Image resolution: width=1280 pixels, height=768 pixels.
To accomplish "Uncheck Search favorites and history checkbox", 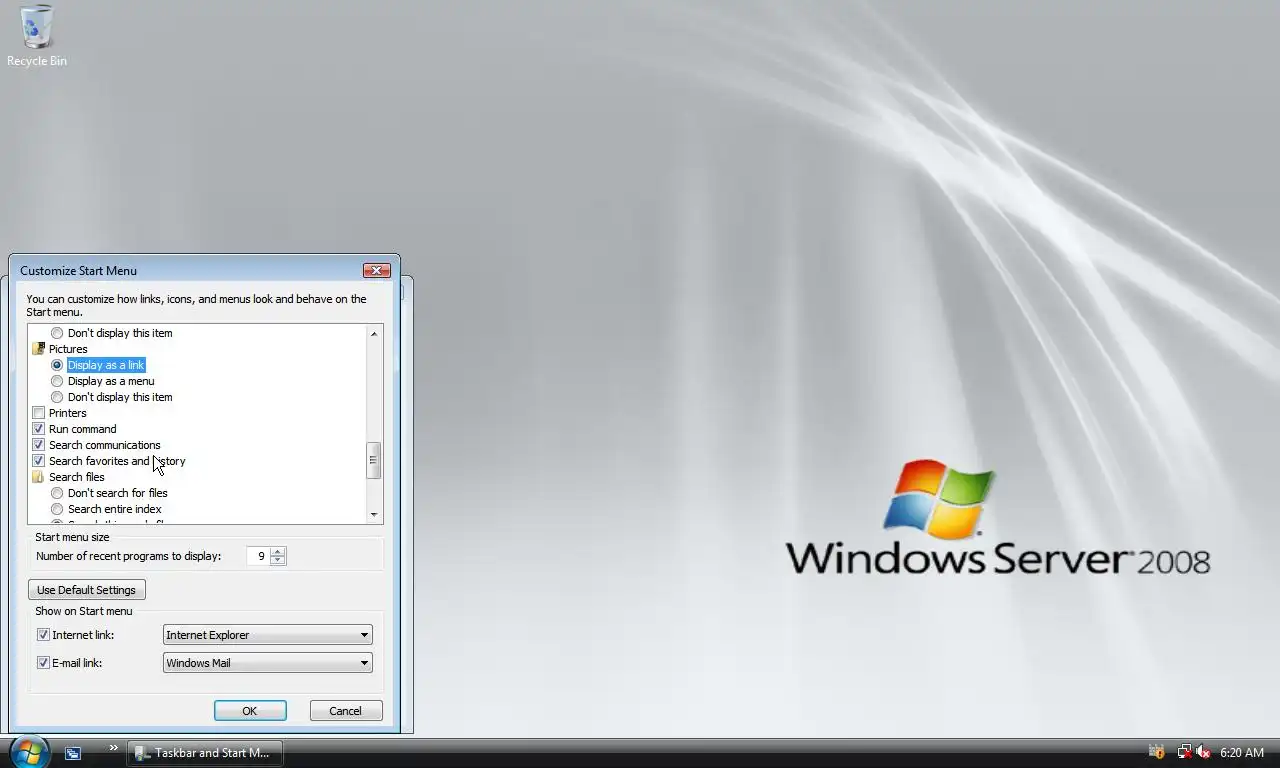I will click(39, 461).
